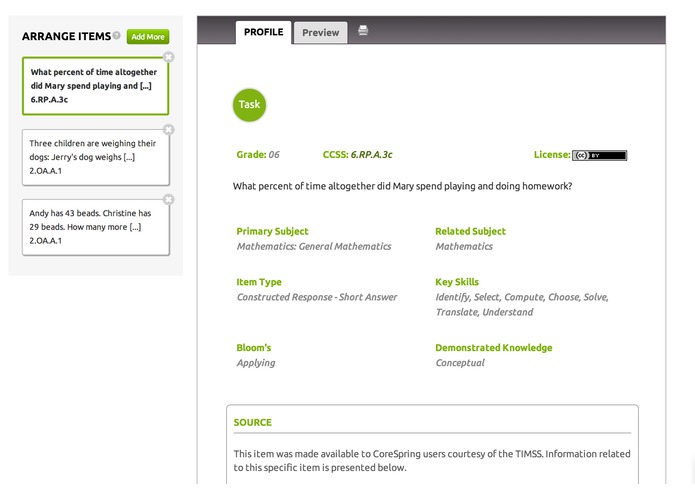Click Constructed Response - Short Answer text
Viewport: 695px width, 494px height.
point(317,297)
